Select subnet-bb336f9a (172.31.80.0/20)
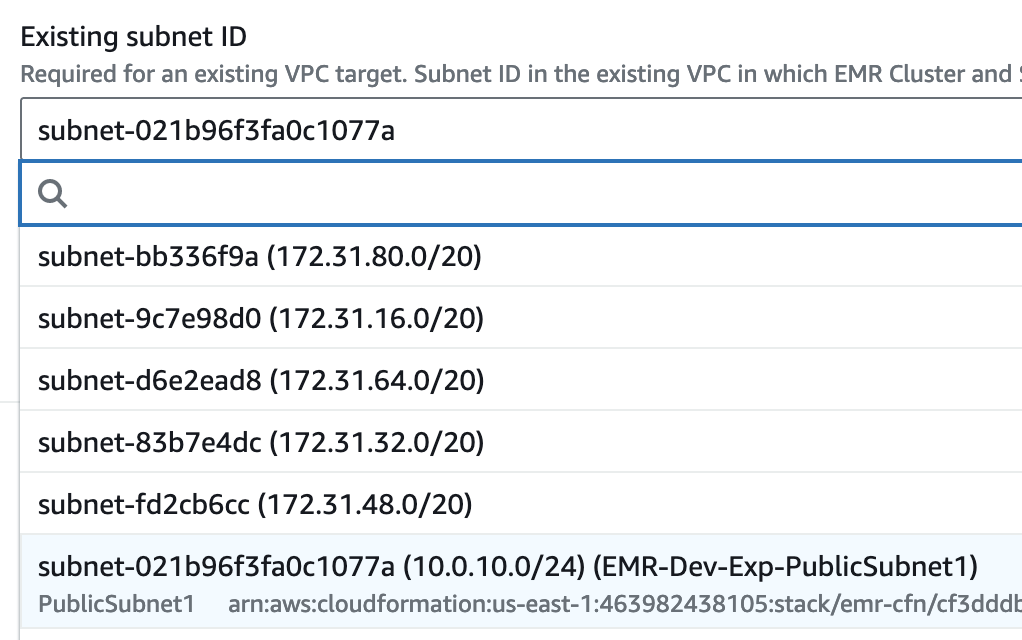This screenshot has height=640, width=1022. [x=521, y=256]
